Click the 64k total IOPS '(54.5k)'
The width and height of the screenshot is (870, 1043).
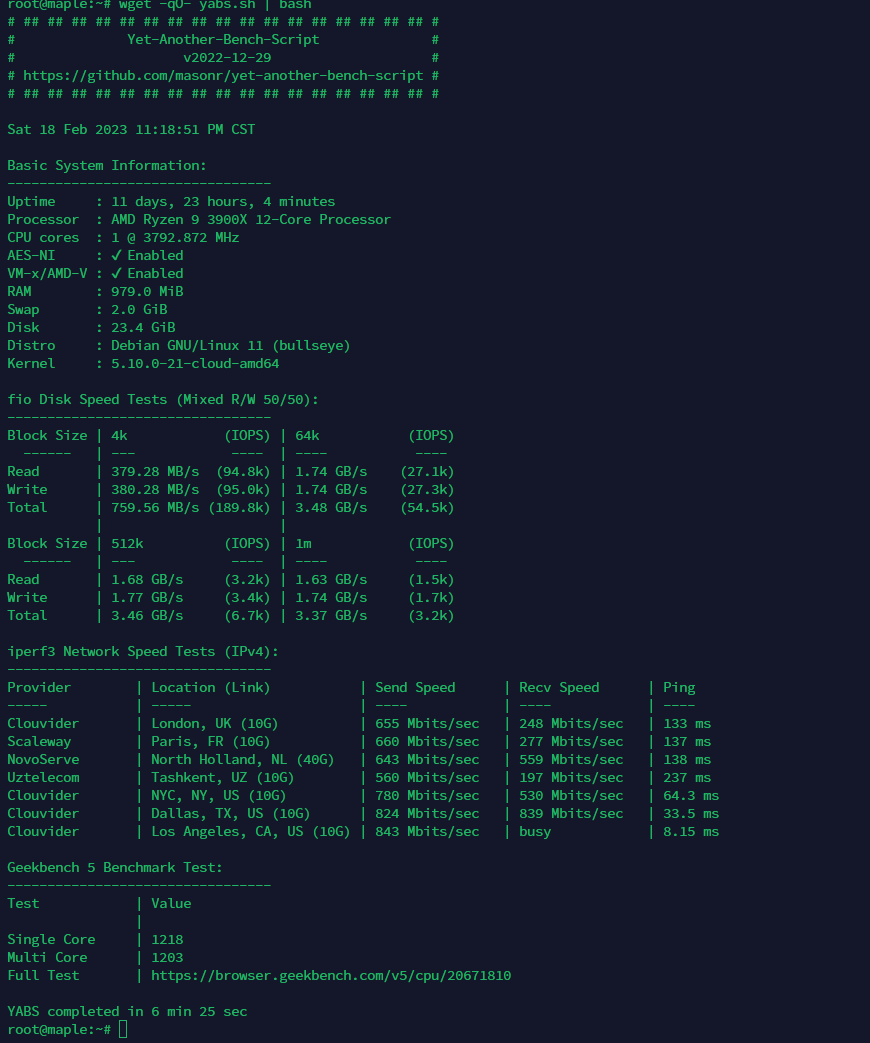click(427, 508)
